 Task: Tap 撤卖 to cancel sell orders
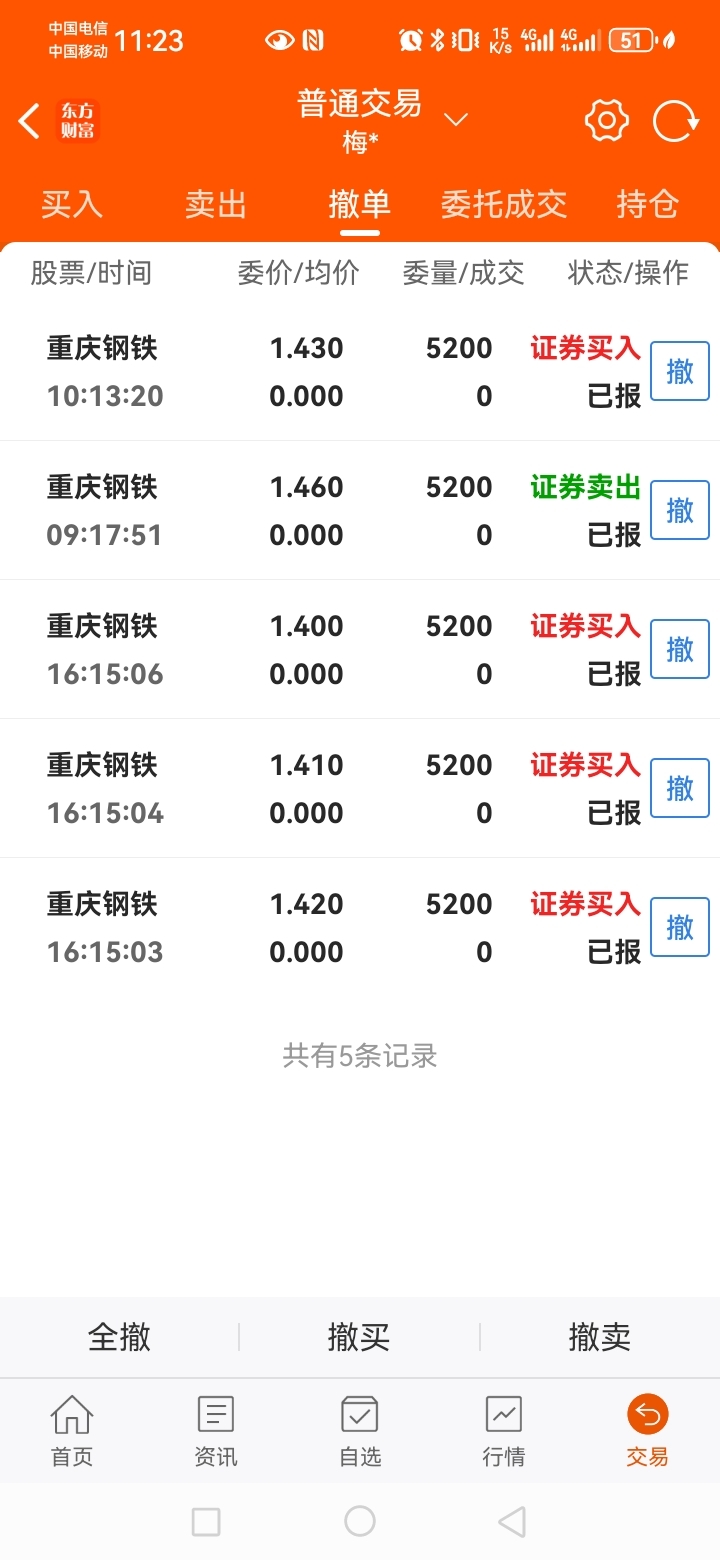[x=600, y=1337]
